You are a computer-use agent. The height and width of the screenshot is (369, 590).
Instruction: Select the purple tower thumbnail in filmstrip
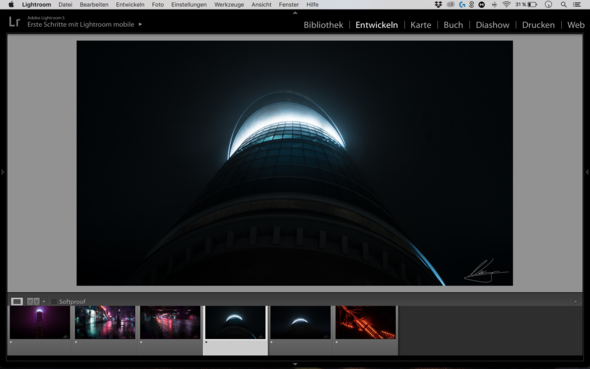[40, 322]
